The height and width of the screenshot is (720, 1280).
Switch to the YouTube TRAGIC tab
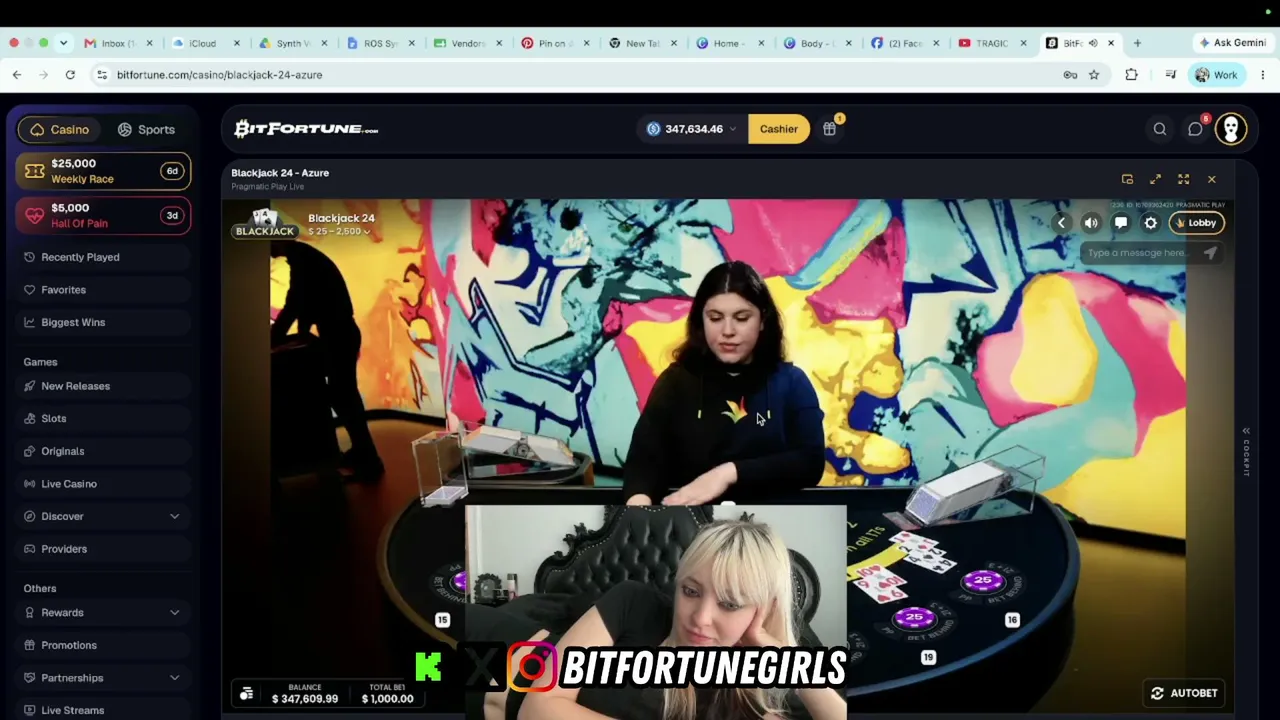click(x=992, y=43)
